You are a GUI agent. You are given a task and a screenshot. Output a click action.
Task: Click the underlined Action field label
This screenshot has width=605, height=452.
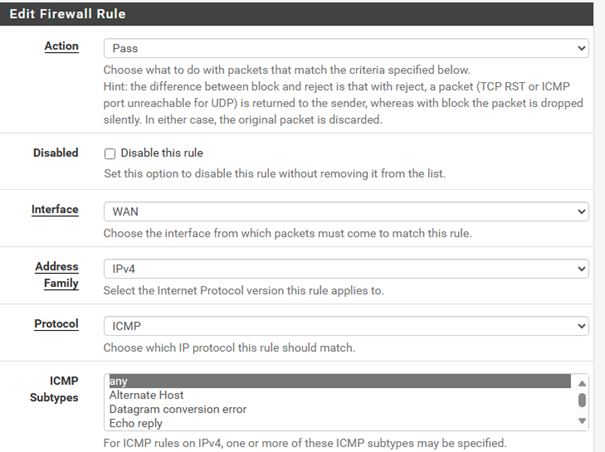click(61, 47)
